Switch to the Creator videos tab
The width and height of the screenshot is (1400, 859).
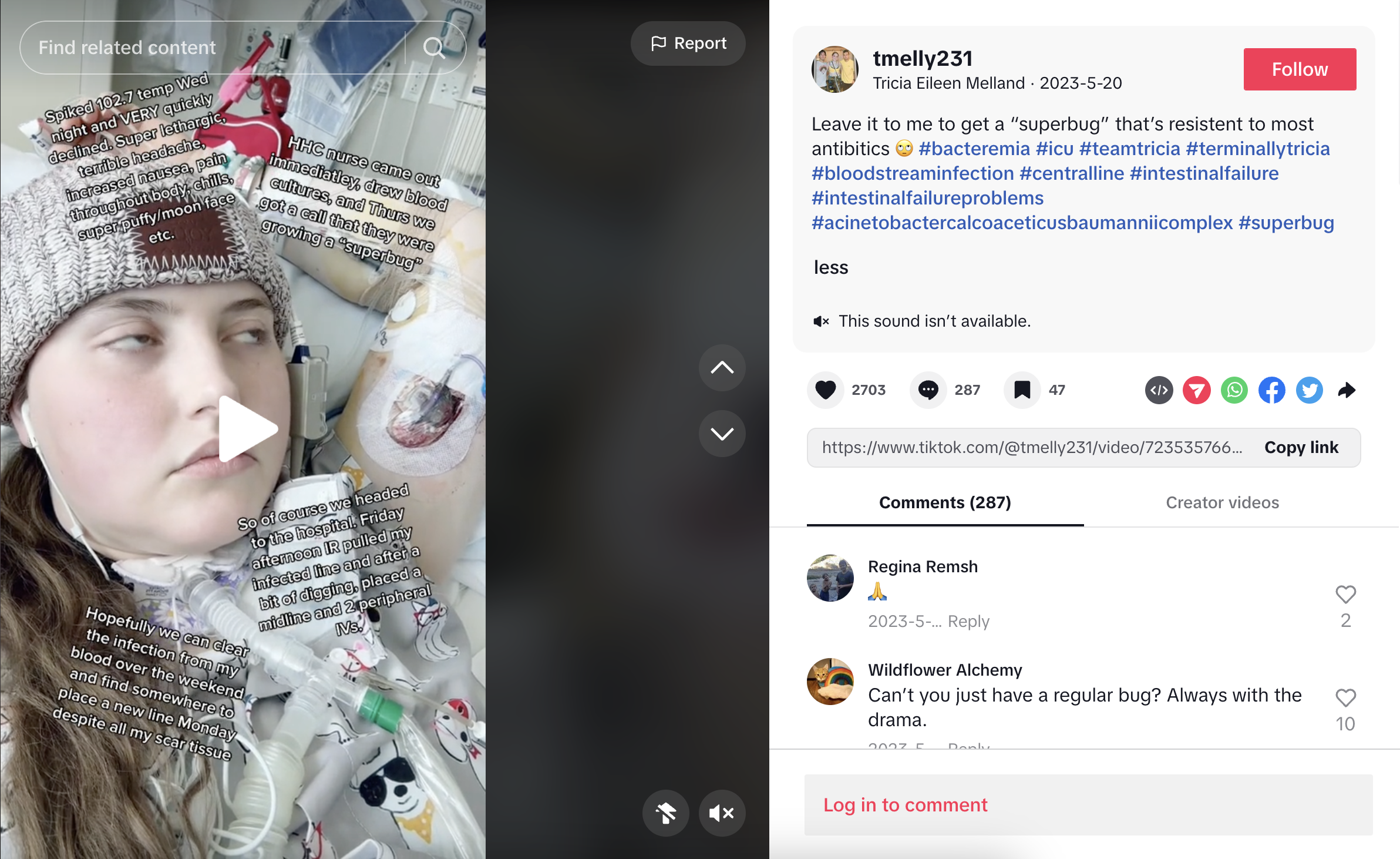coord(1222,503)
